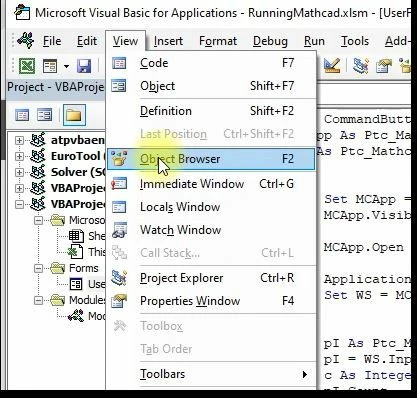
Task: Open the Debug menu
Action: pyautogui.click(x=270, y=41)
